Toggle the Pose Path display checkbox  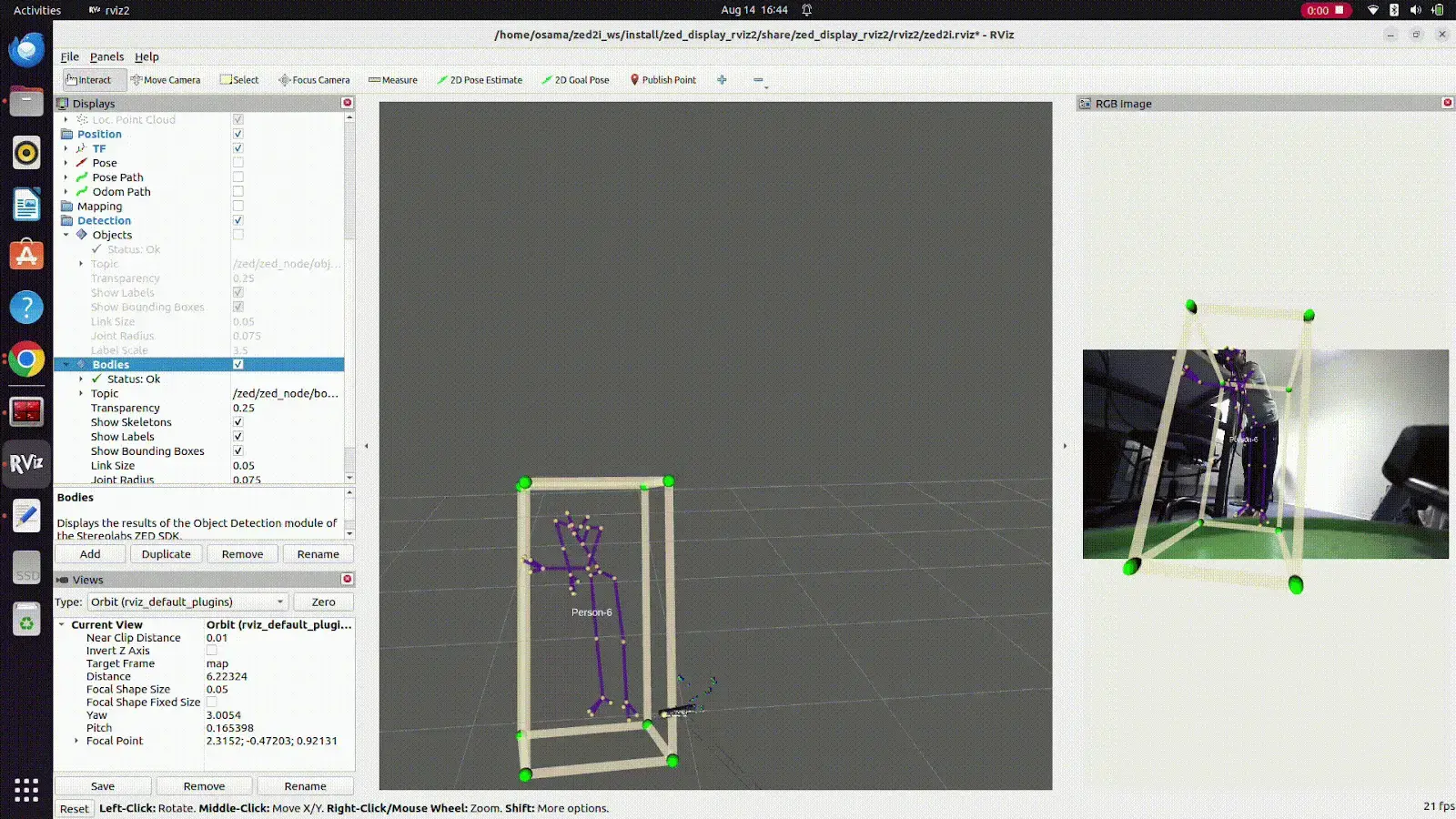pyautogui.click(x=238, y=177)
